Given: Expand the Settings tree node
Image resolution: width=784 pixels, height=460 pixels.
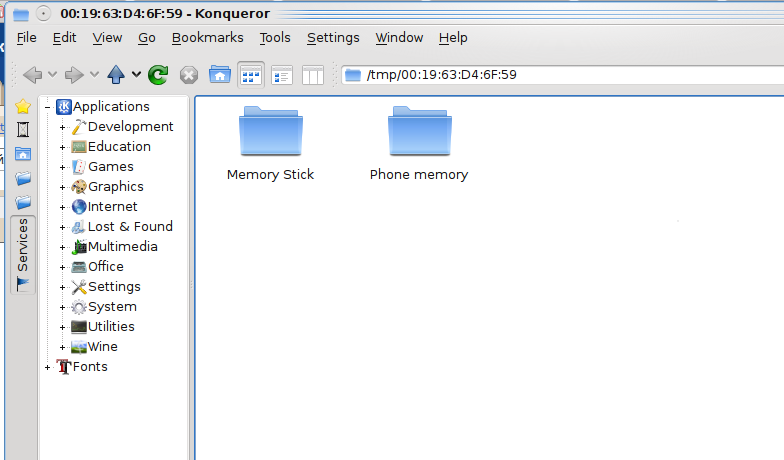Looking at the screenshot, I should (x=62, y=287).
